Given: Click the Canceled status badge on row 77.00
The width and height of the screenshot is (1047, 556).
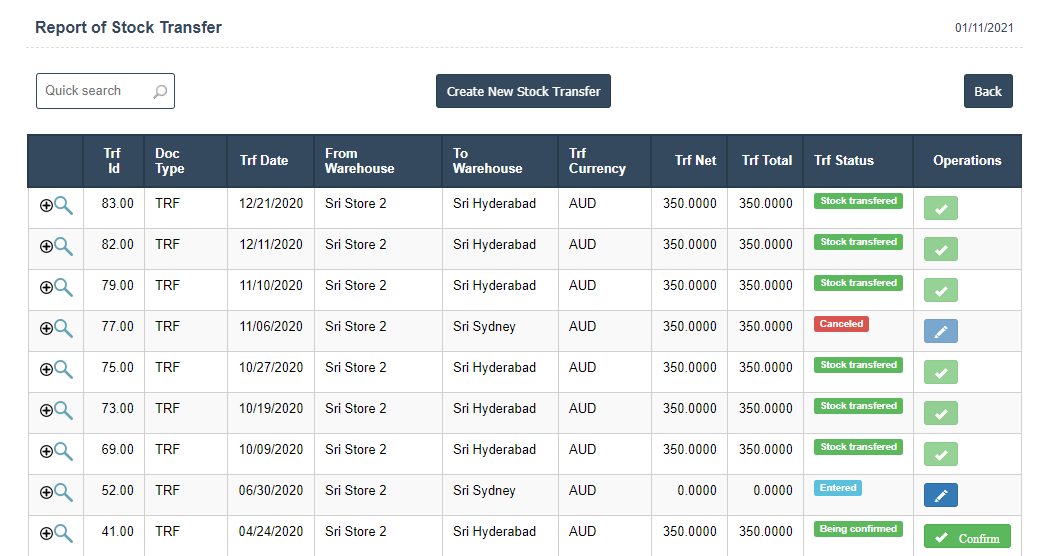Looking at the screenshot, I should [x=841, y=324].
